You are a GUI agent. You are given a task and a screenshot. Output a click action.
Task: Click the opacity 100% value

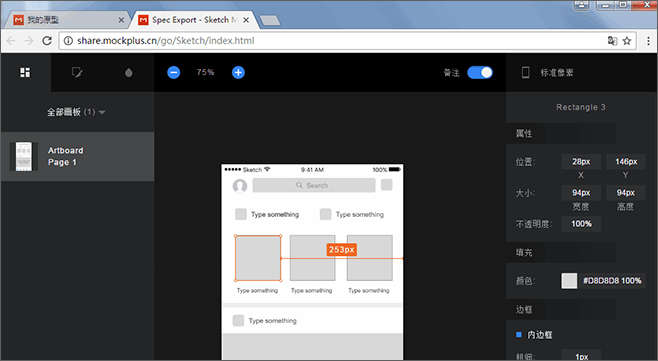[x=581, y=224]
